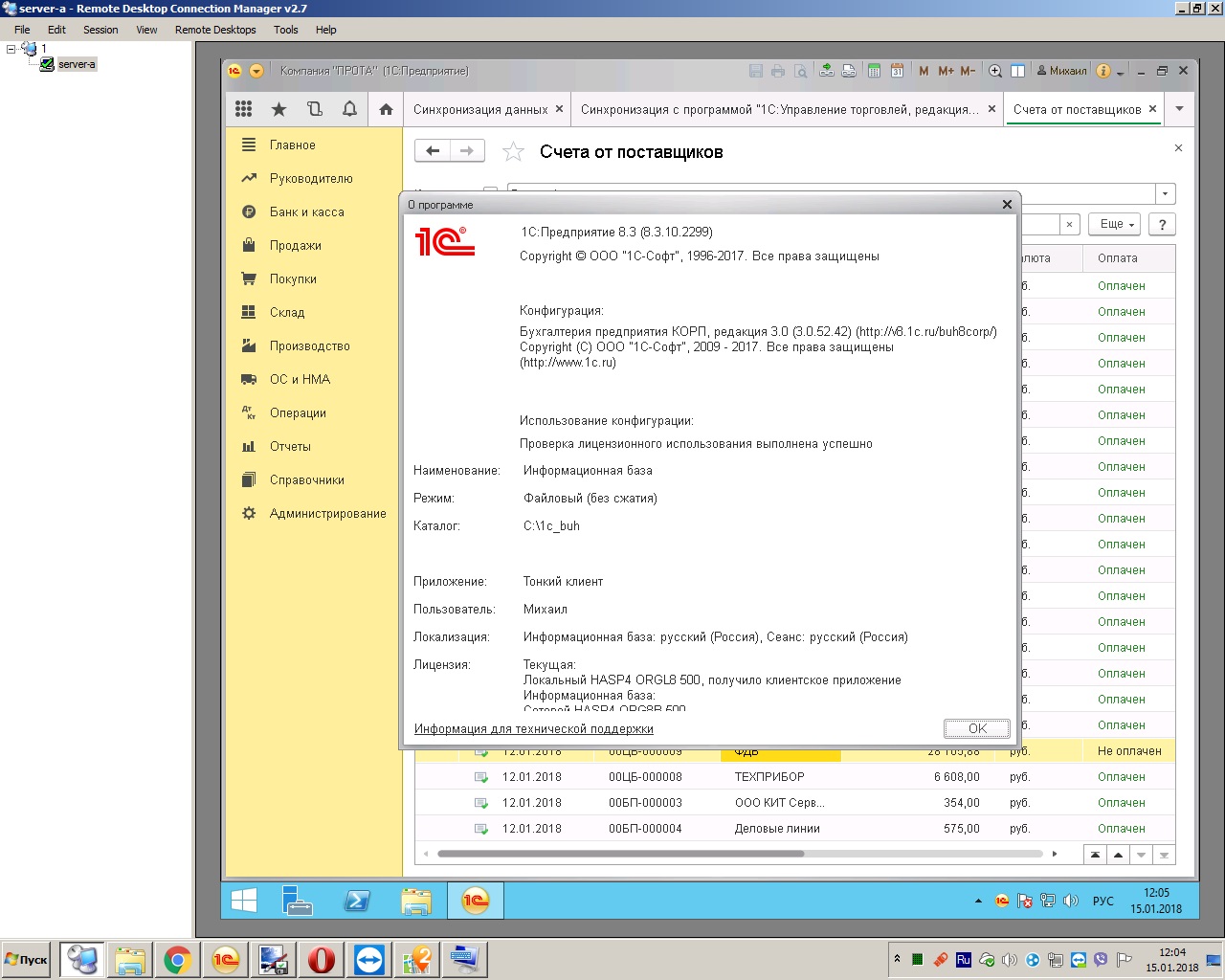Click the forward arrow navigation button
Viewport: 1225px width, 980px height.
coord(467,151)
